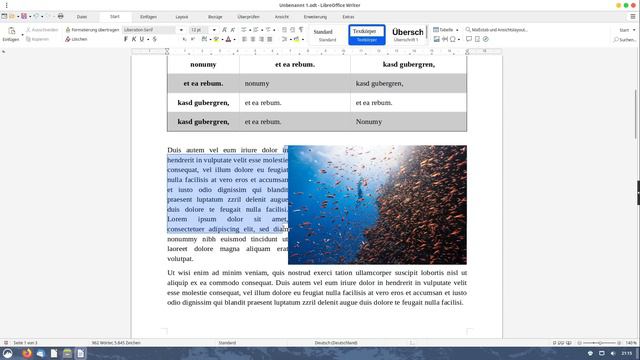Toggle underline formatting
The image size is (640, 360).
[142, 39]
